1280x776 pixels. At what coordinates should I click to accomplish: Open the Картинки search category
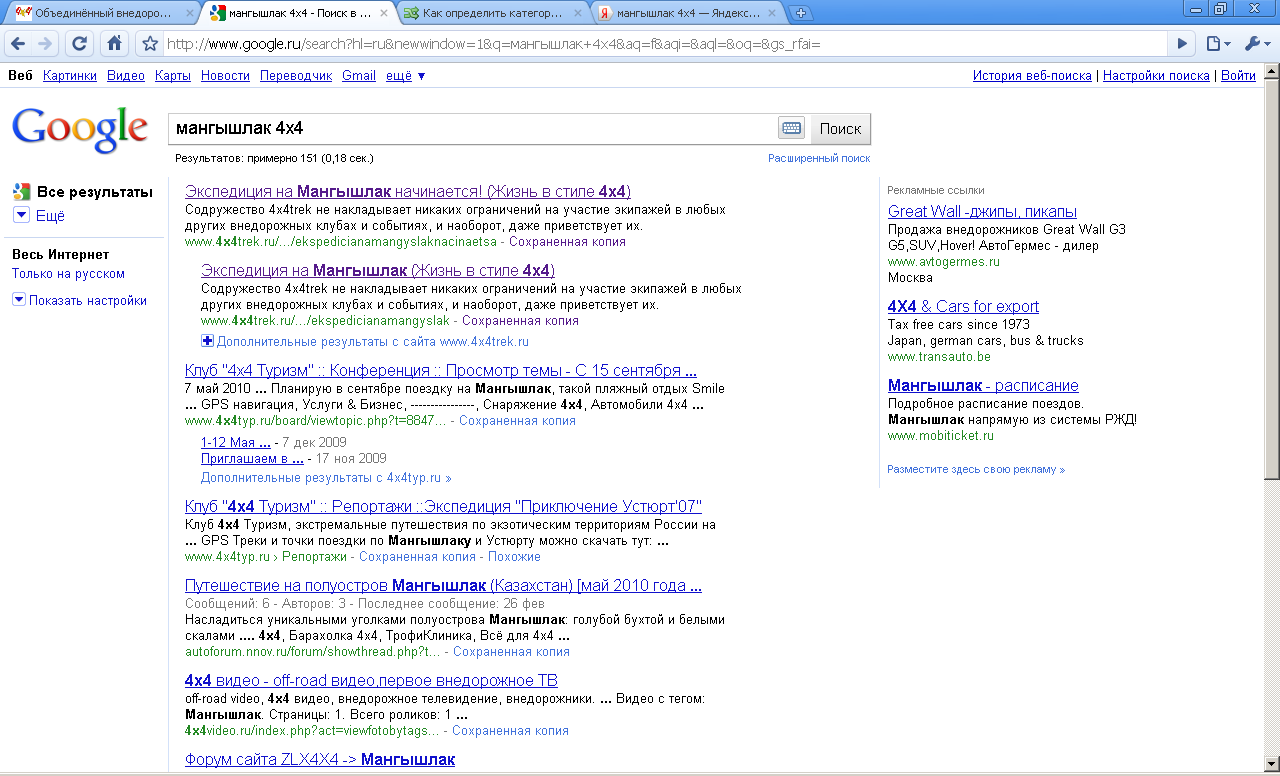[70, 76]
